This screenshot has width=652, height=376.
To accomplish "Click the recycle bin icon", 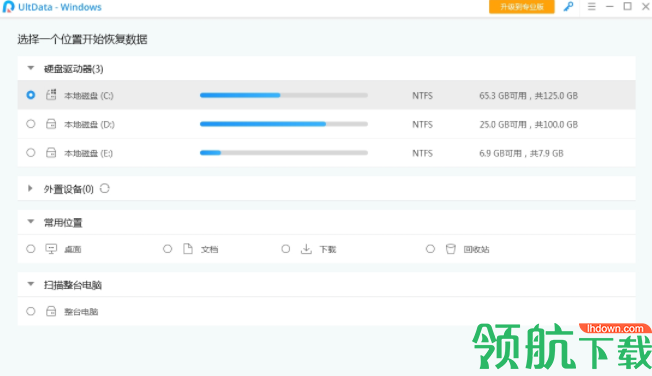I will (x=451, y=249).
